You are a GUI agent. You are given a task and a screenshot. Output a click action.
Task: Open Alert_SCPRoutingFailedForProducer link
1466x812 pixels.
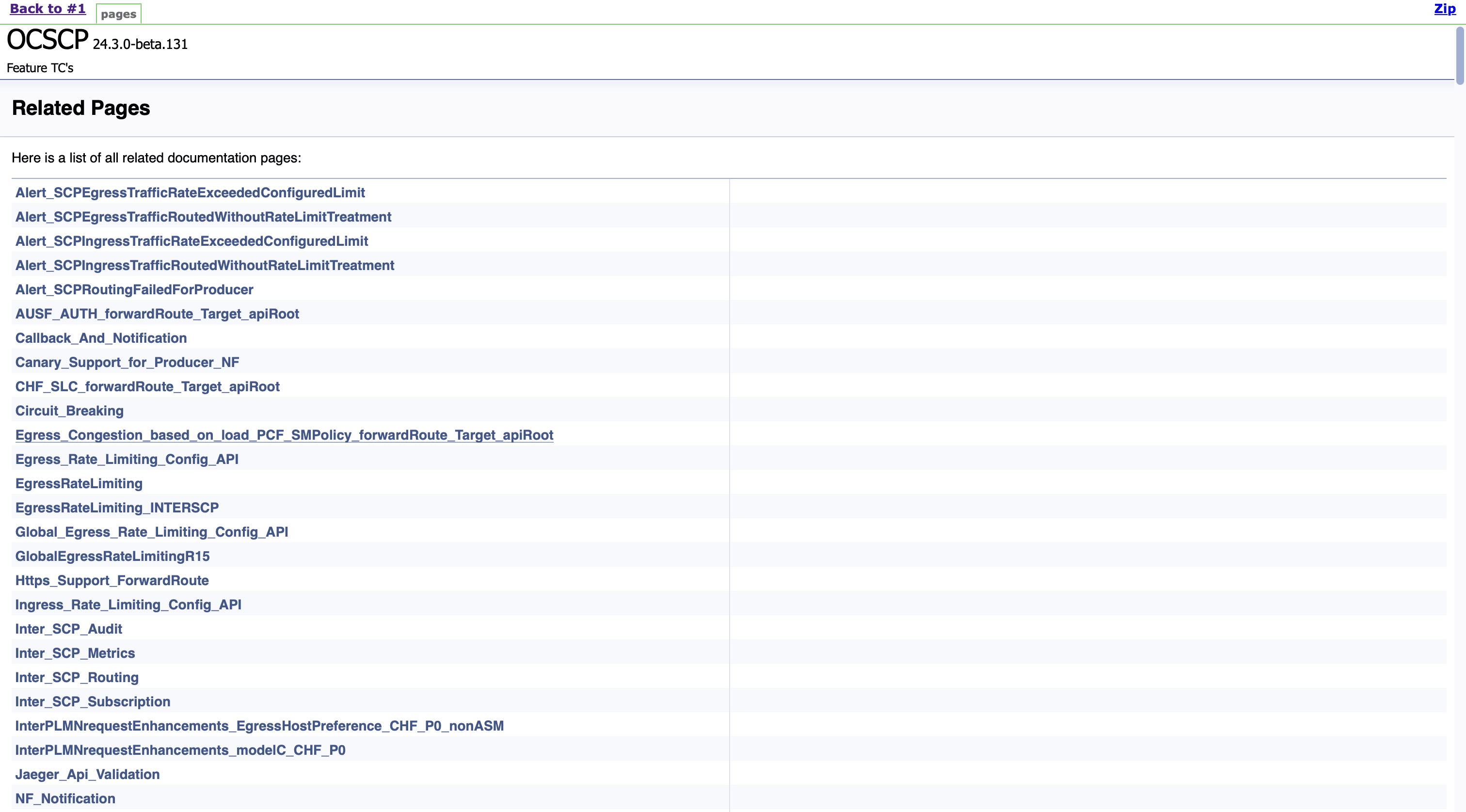pyautogui.click(x=134, y=289)
